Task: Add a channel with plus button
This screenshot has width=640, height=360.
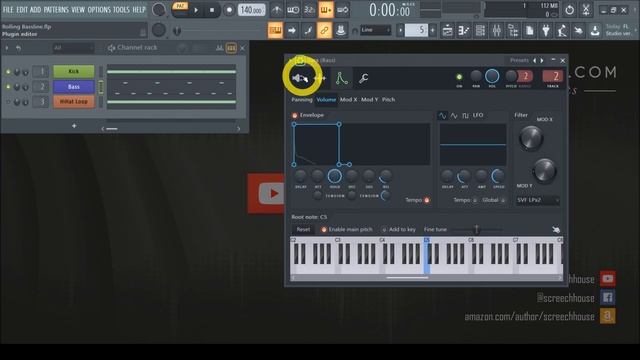Action: [x=74, y=126]
